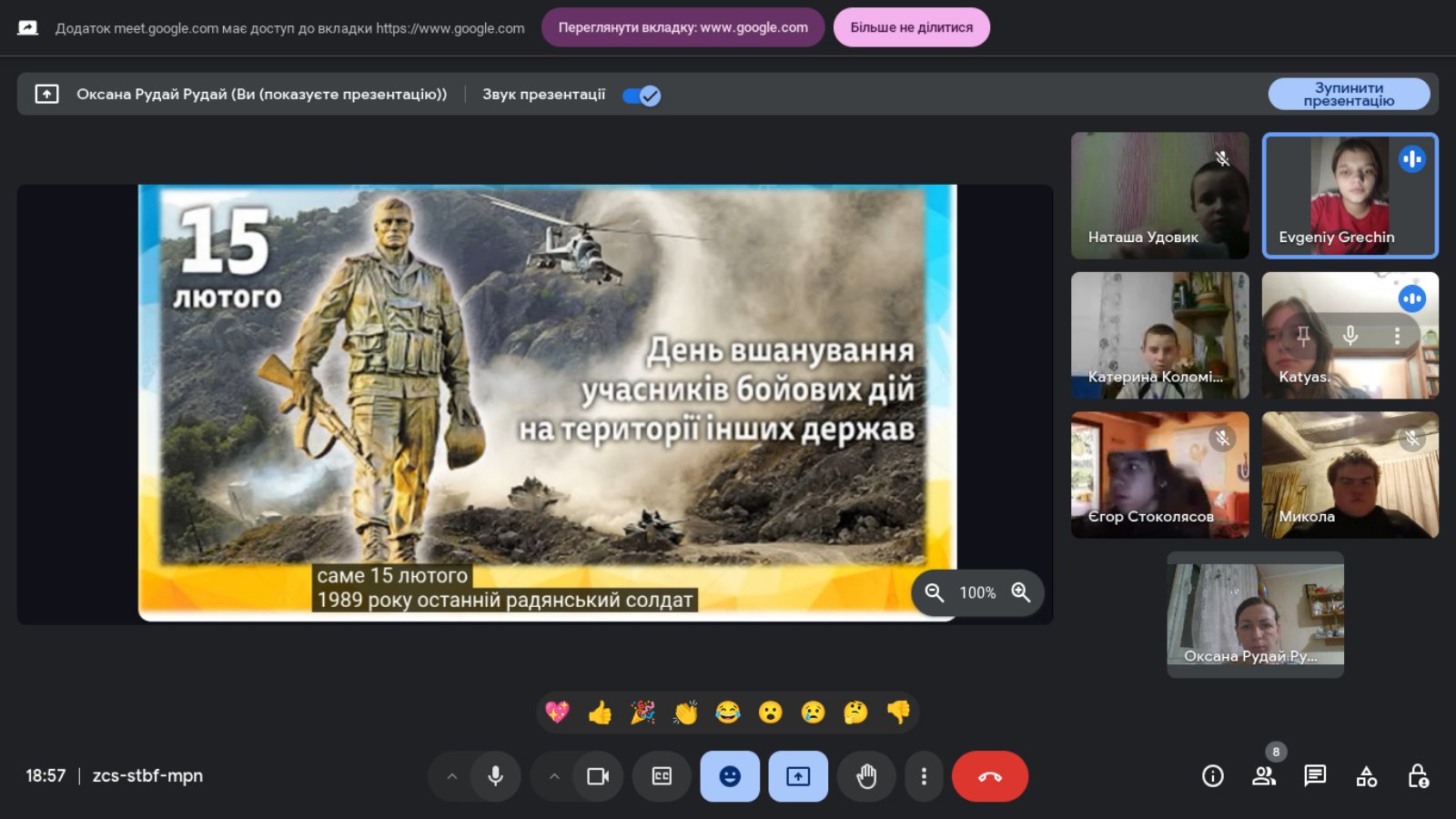The width and height of the screenshot is (1456, 819).
Task: Click the 100% zoom level
Action: tap(977, 593)
